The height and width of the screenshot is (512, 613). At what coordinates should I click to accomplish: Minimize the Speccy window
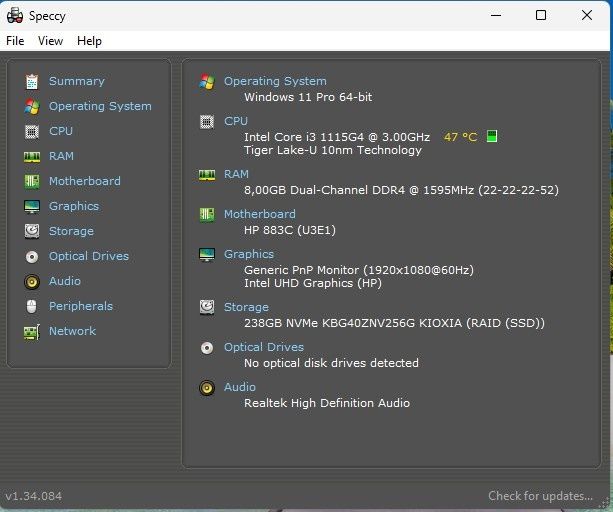click(496, 15)
